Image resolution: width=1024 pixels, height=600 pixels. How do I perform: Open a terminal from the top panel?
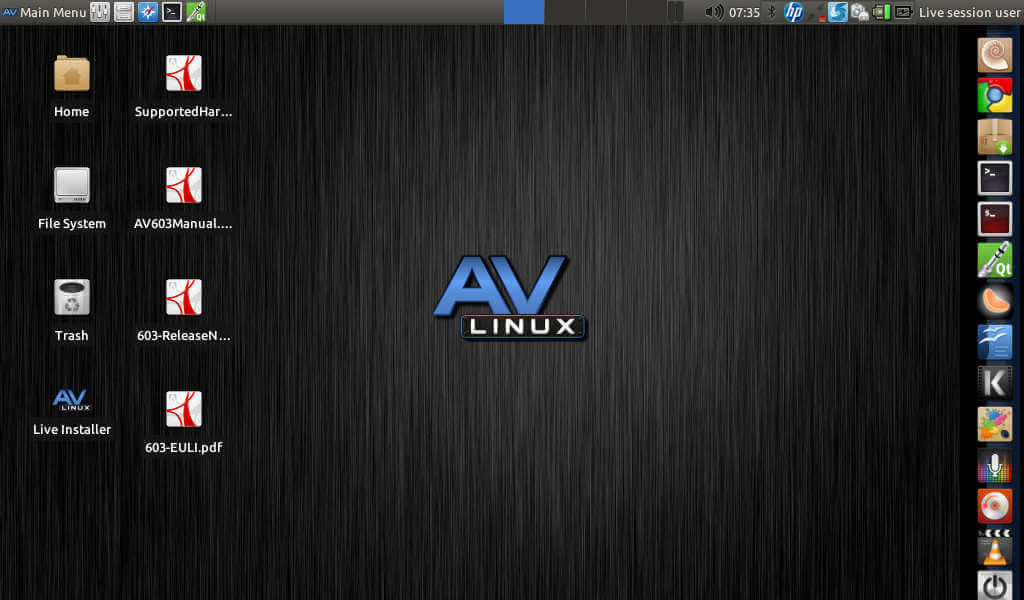click(172, 12)
